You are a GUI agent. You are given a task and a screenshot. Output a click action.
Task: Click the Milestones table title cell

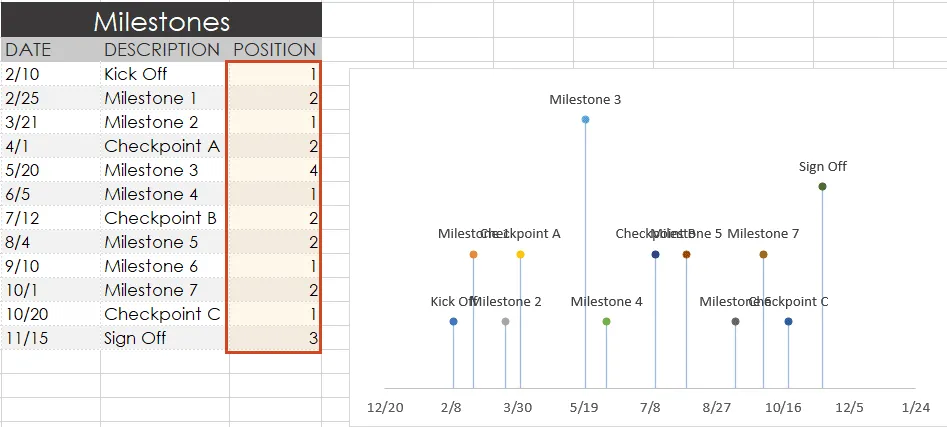(161, 21)
